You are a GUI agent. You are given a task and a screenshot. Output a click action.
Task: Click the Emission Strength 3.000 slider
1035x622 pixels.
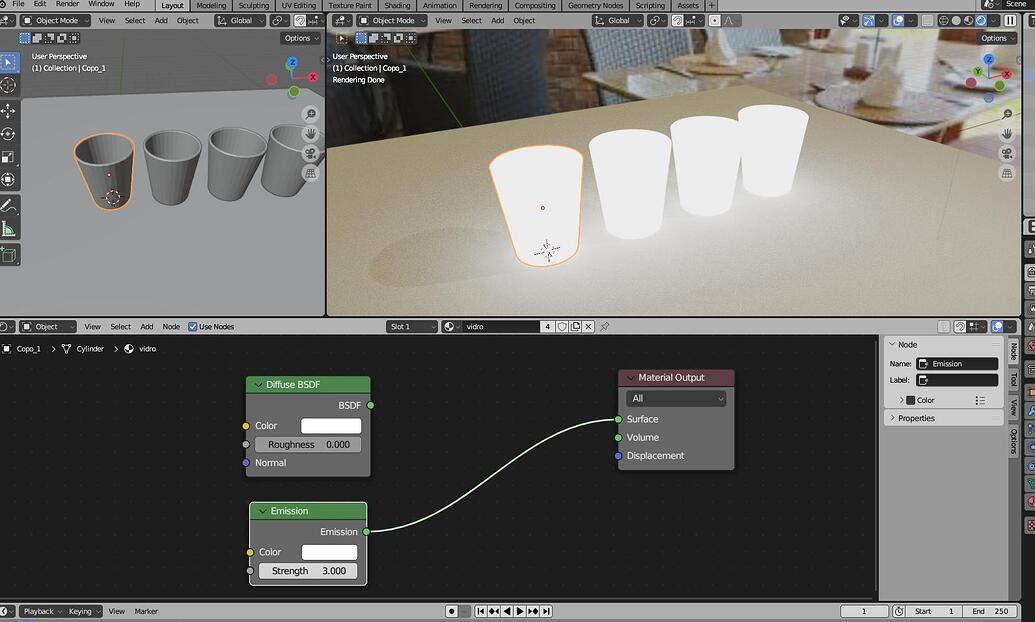(x=308, y=570)
